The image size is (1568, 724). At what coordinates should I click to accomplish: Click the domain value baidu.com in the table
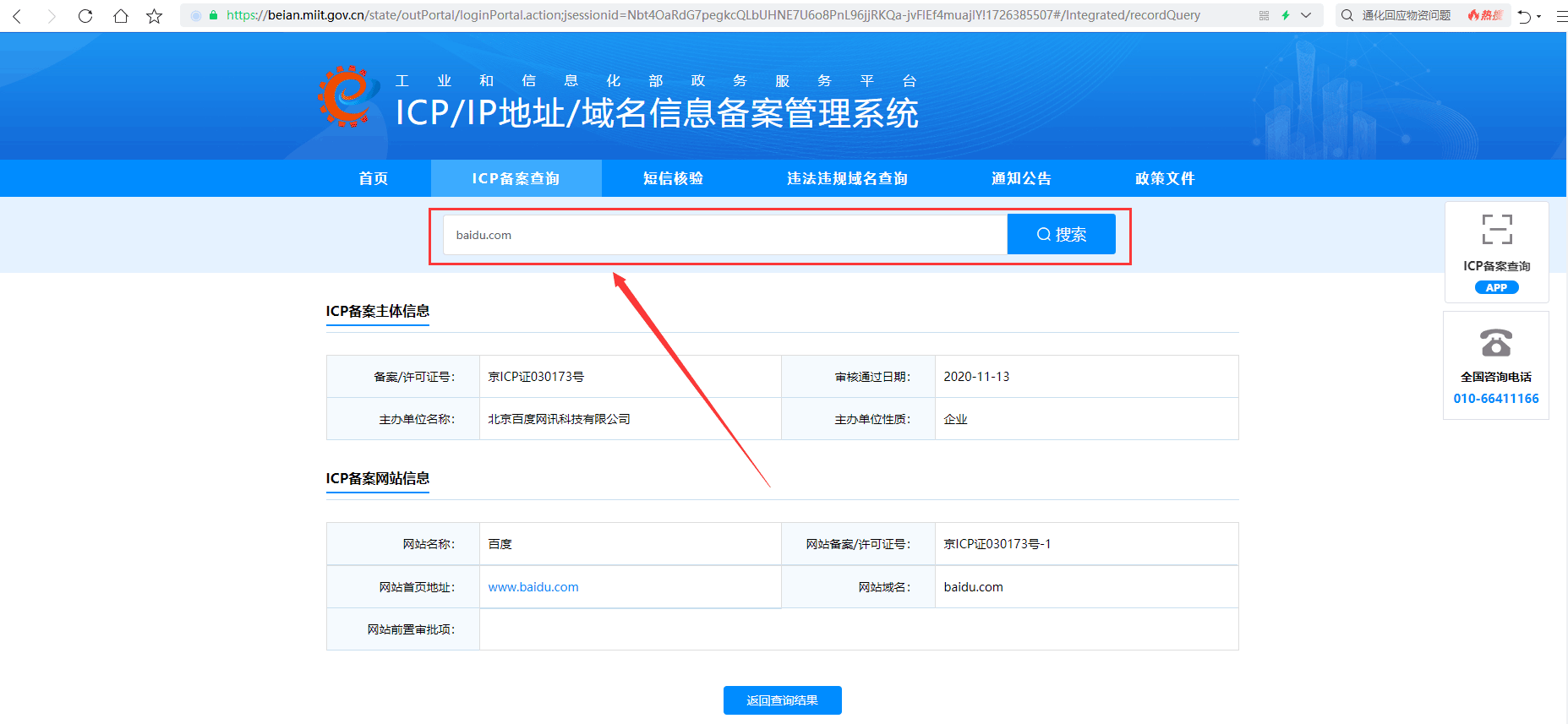point(973,587)
